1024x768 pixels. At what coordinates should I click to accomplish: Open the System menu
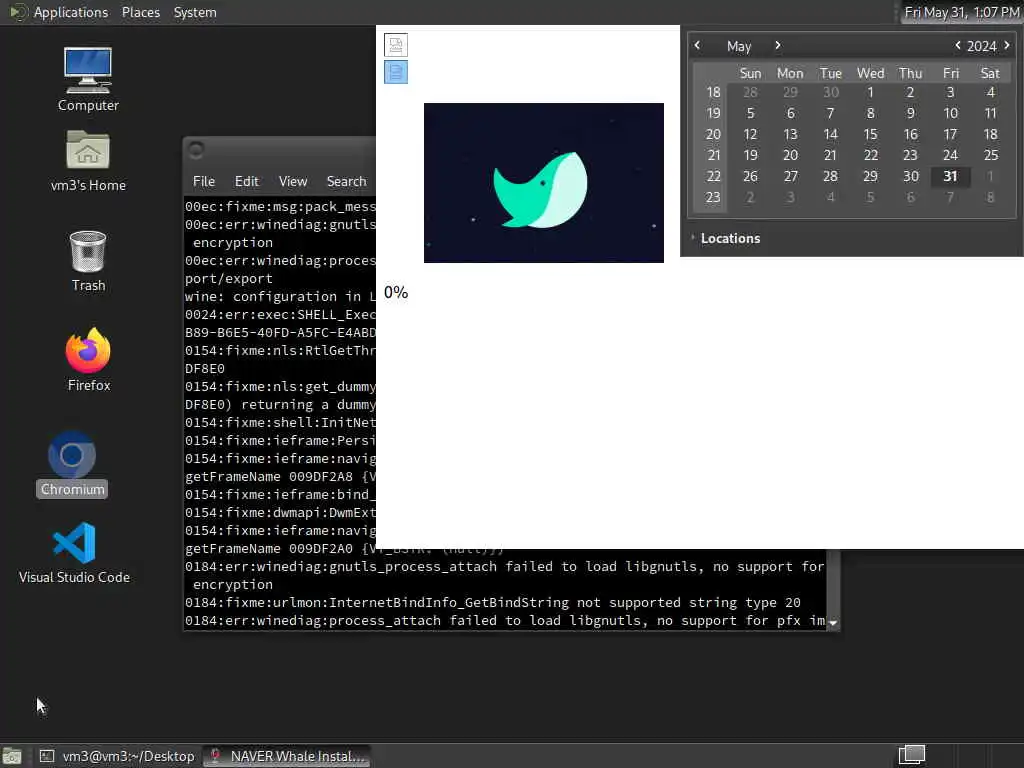pyautogui.click(x=195, y=12)
